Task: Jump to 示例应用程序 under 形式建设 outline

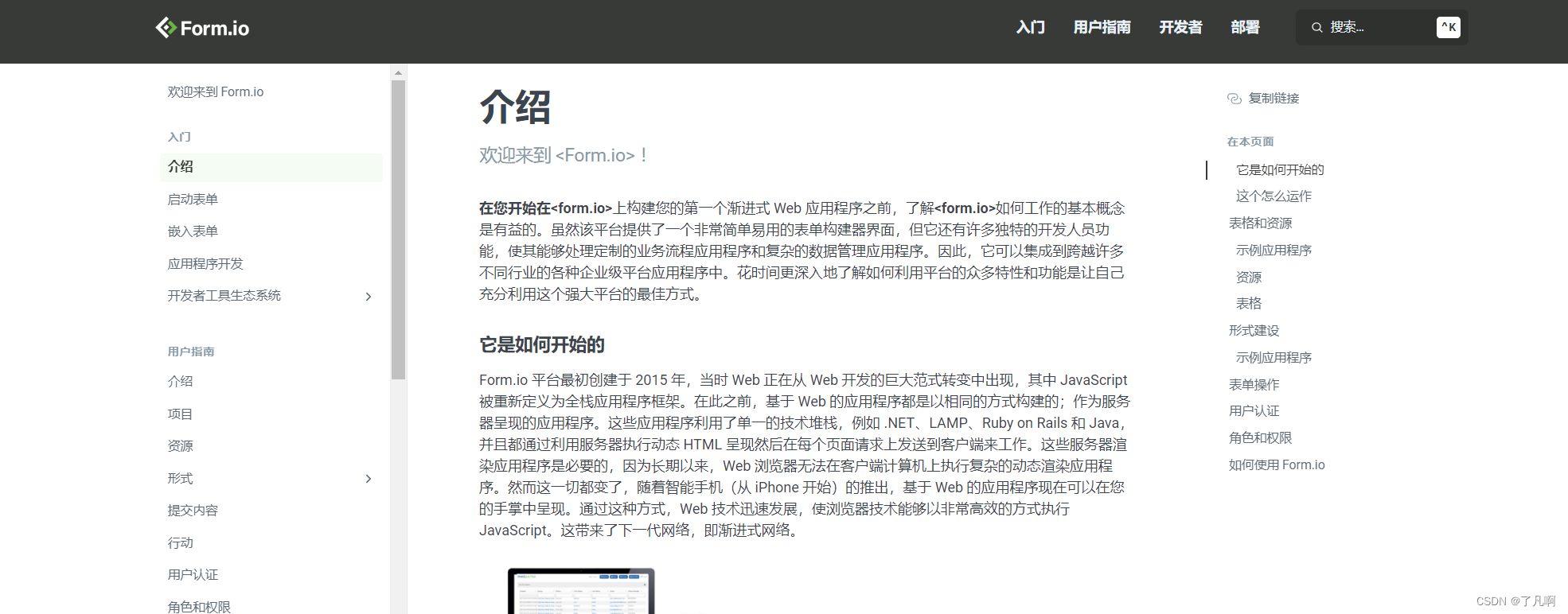Action: [x=1274, y=358]
